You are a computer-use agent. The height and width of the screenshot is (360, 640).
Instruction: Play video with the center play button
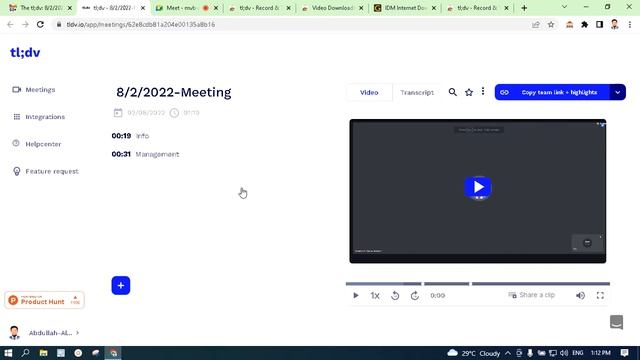coord(478,187)
